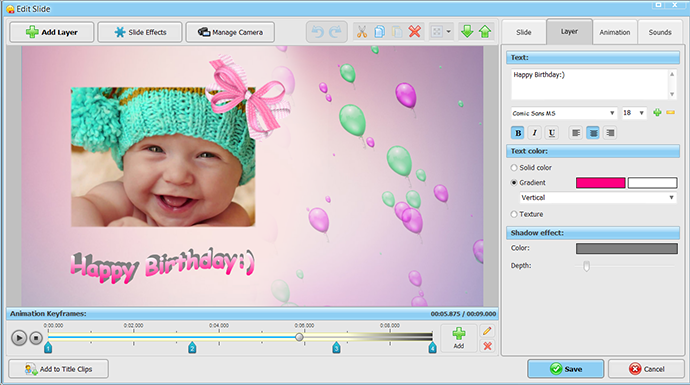Click the Undo arrow icon
Screen dimensions: 690x385
pyautogui.click(x=317, y=32)
